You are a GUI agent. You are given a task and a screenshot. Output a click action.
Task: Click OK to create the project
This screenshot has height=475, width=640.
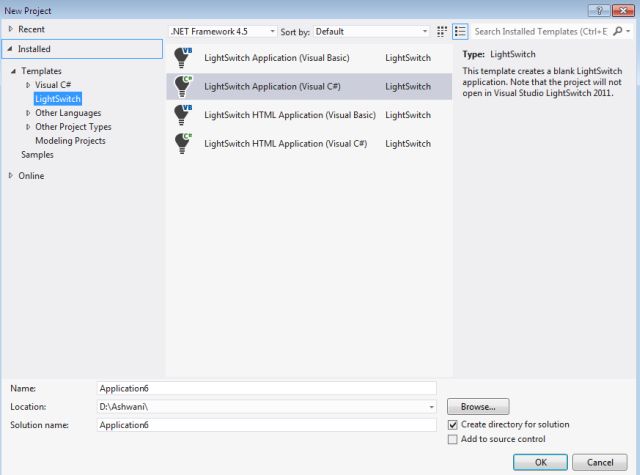540,462
